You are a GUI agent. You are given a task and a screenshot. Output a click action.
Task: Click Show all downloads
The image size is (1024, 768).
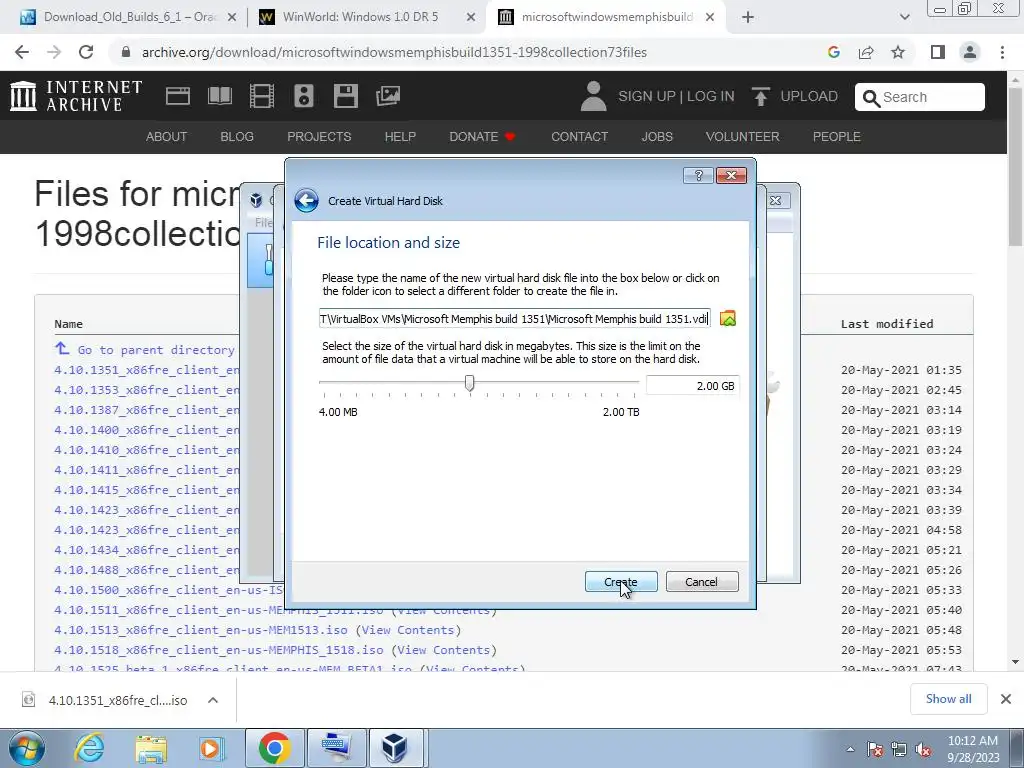click(x=948, y=699)
